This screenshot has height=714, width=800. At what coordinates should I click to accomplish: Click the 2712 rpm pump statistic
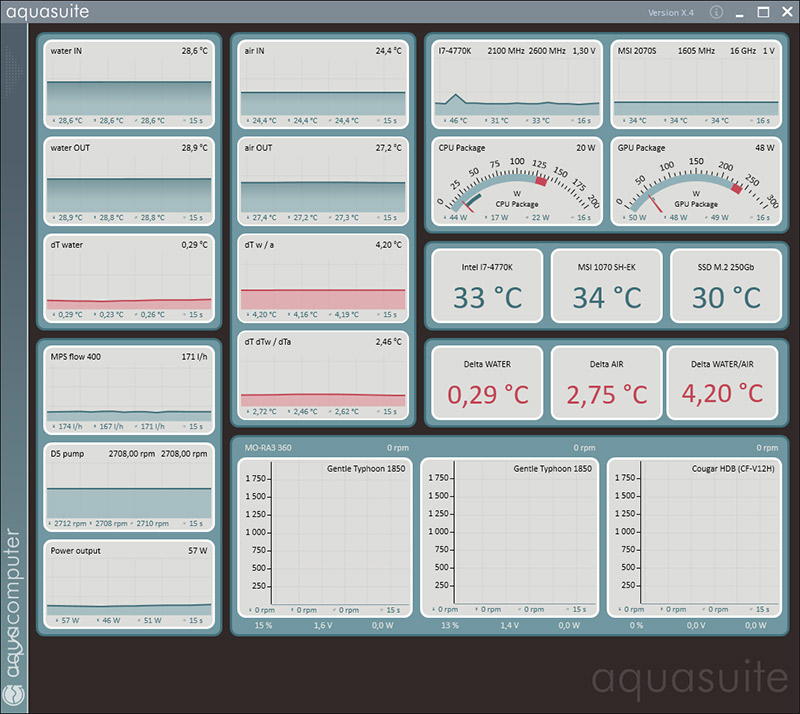[70, 523]
